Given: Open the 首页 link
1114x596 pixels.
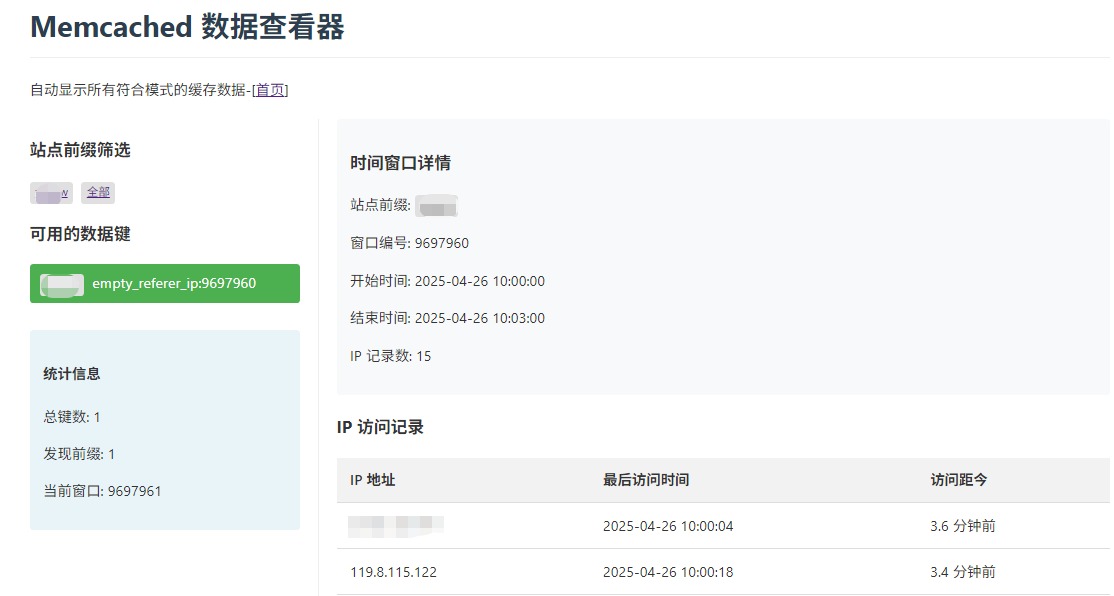Looking at the screenshot, I should tap(270, 90).
